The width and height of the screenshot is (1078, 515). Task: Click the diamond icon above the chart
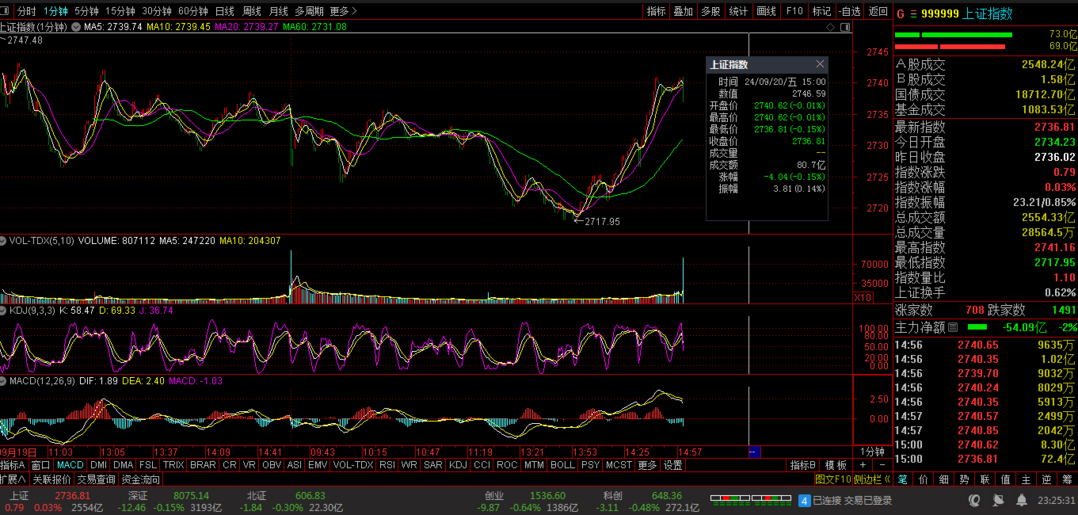point(830,28)
